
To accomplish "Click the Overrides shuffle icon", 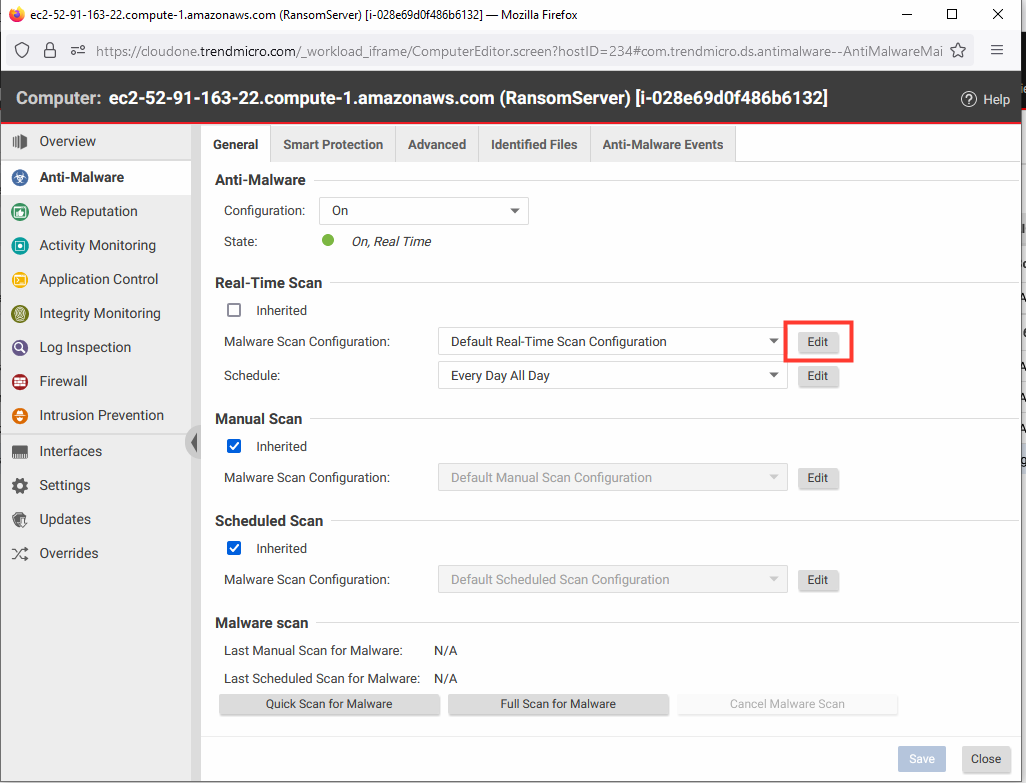I will tap(20, 553).
